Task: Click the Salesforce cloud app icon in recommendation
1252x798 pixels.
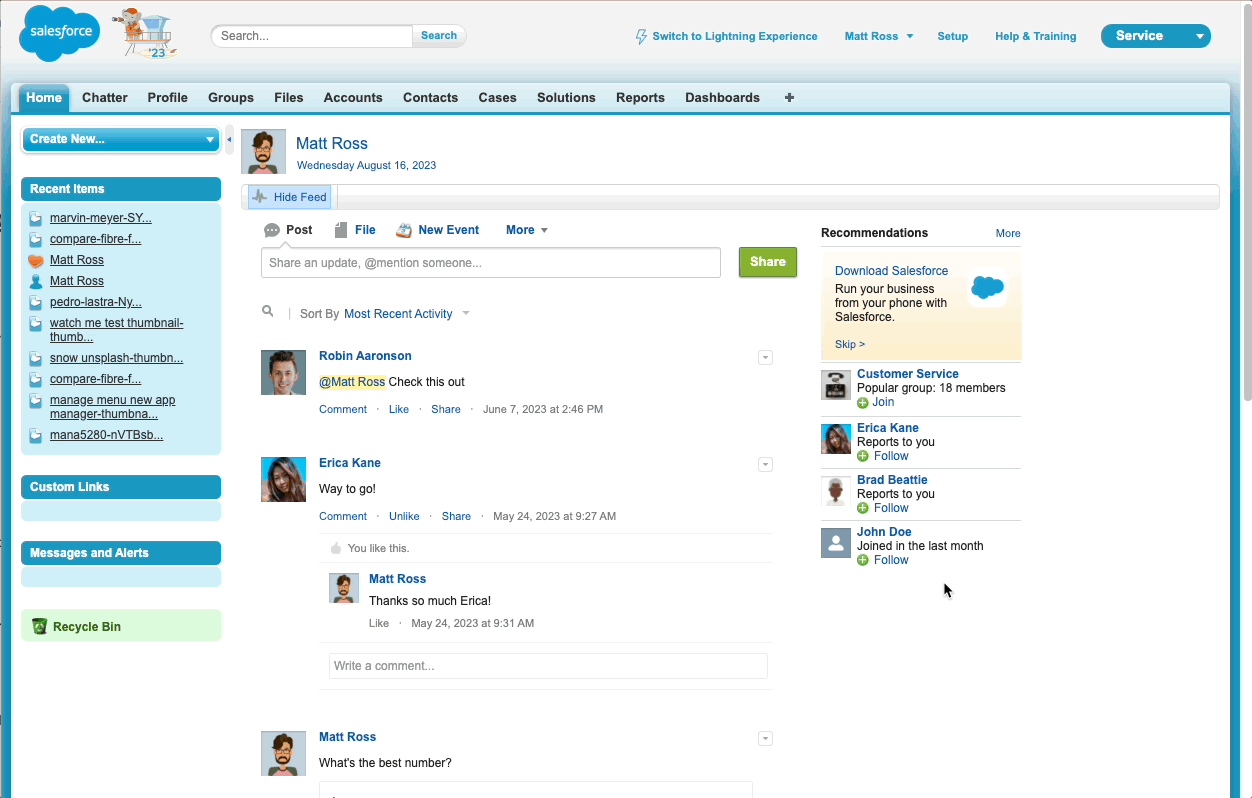Action: [987, 288]
